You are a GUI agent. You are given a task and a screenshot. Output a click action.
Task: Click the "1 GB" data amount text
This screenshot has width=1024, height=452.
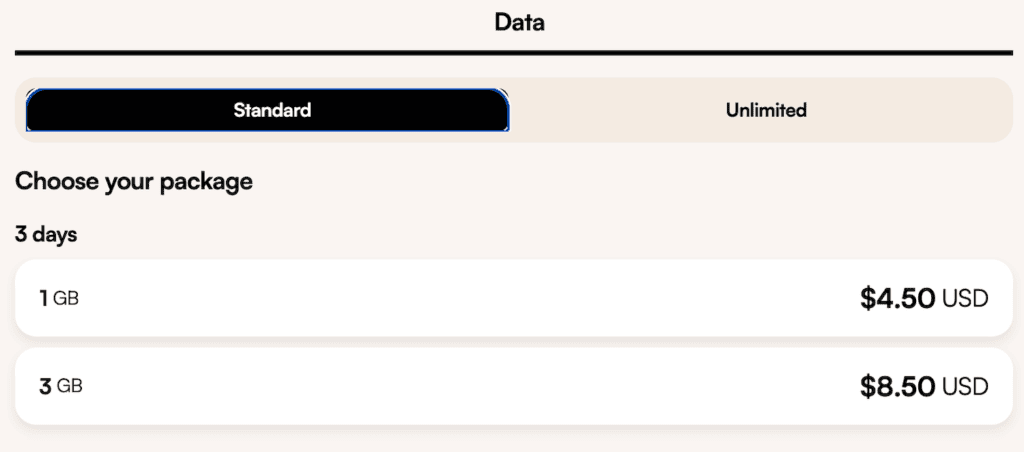tap(59, 298)
